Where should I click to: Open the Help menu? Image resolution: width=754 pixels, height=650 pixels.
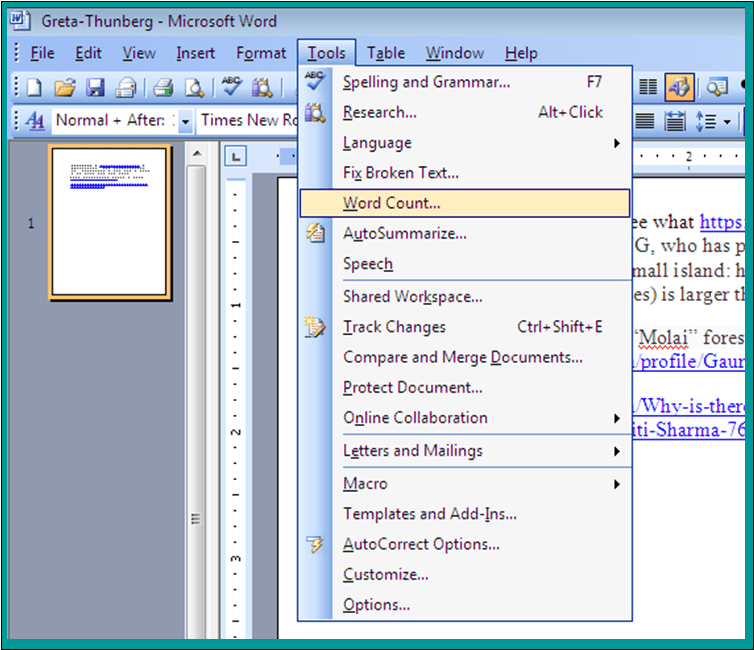(x=521, y=53)
